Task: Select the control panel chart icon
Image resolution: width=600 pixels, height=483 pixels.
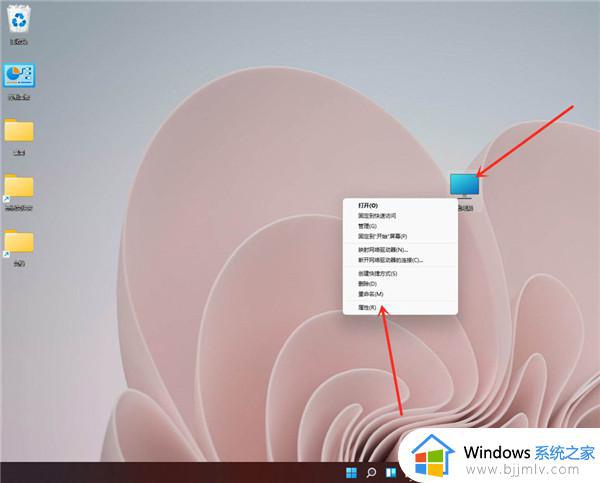Action: [x=19, y=75]
